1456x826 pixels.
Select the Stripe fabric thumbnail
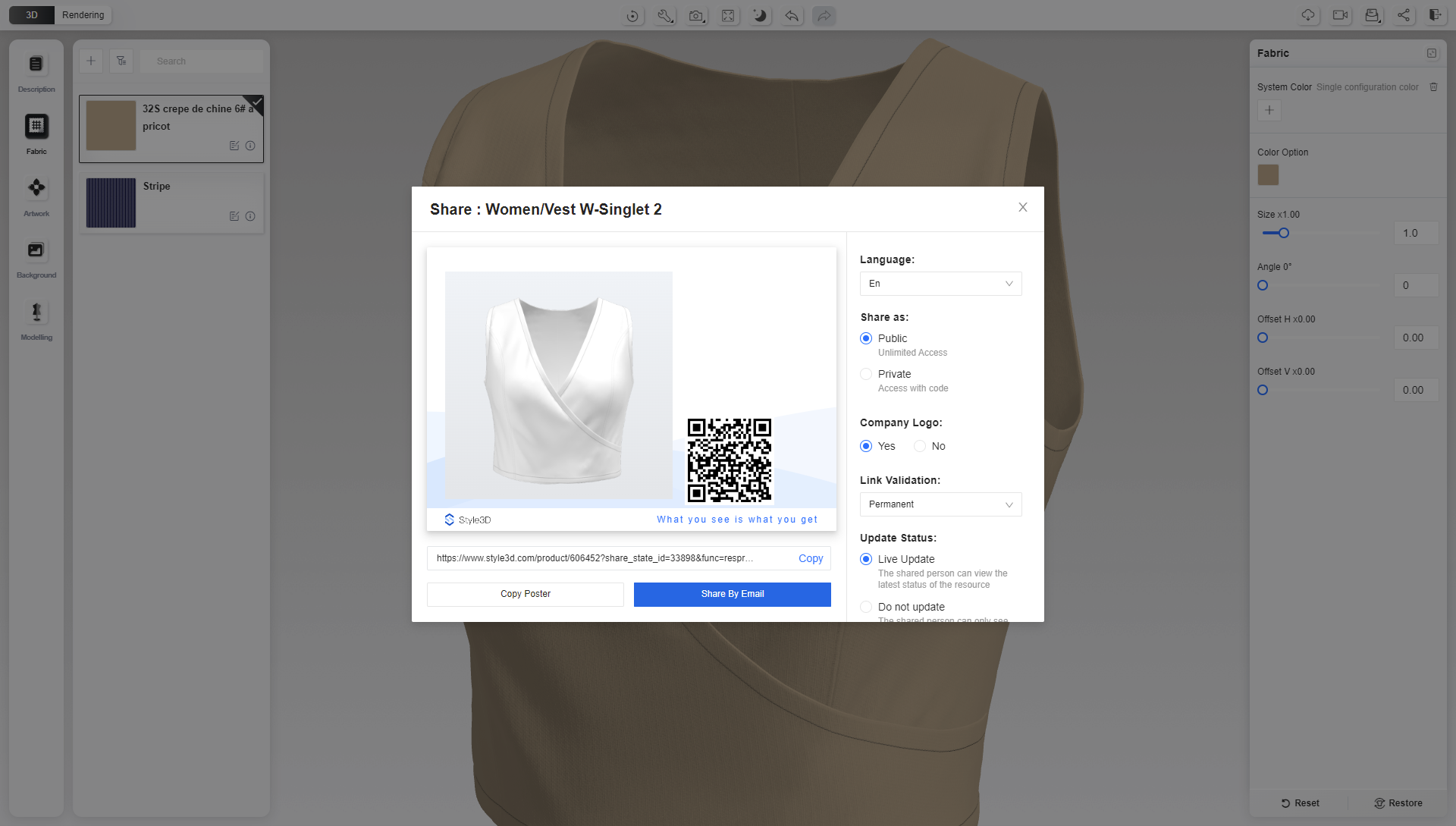111,203
